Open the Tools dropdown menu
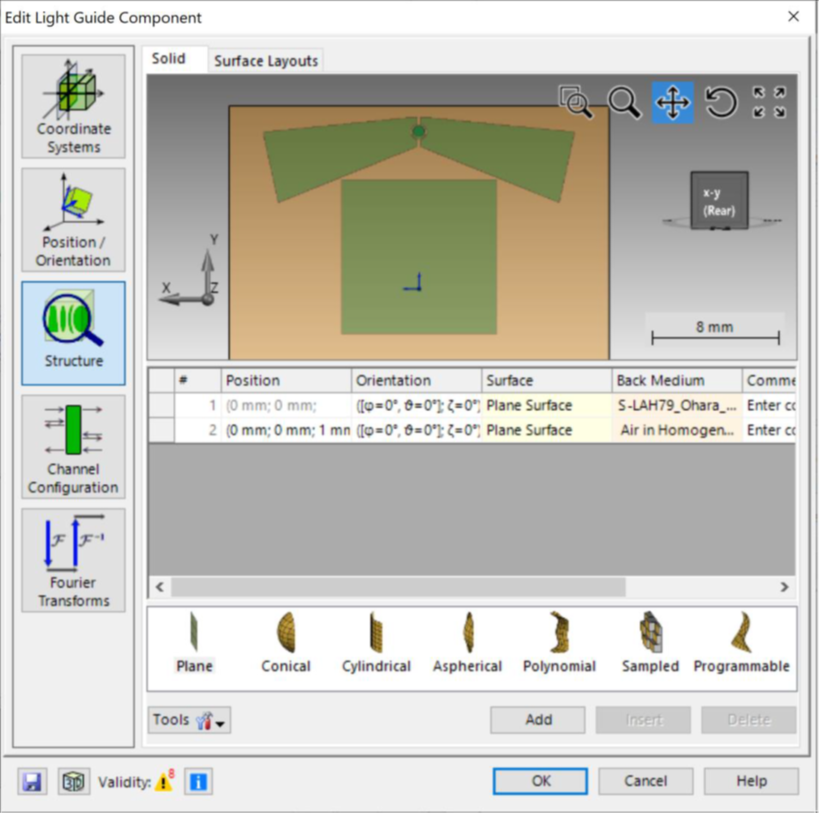 (189, 720)
